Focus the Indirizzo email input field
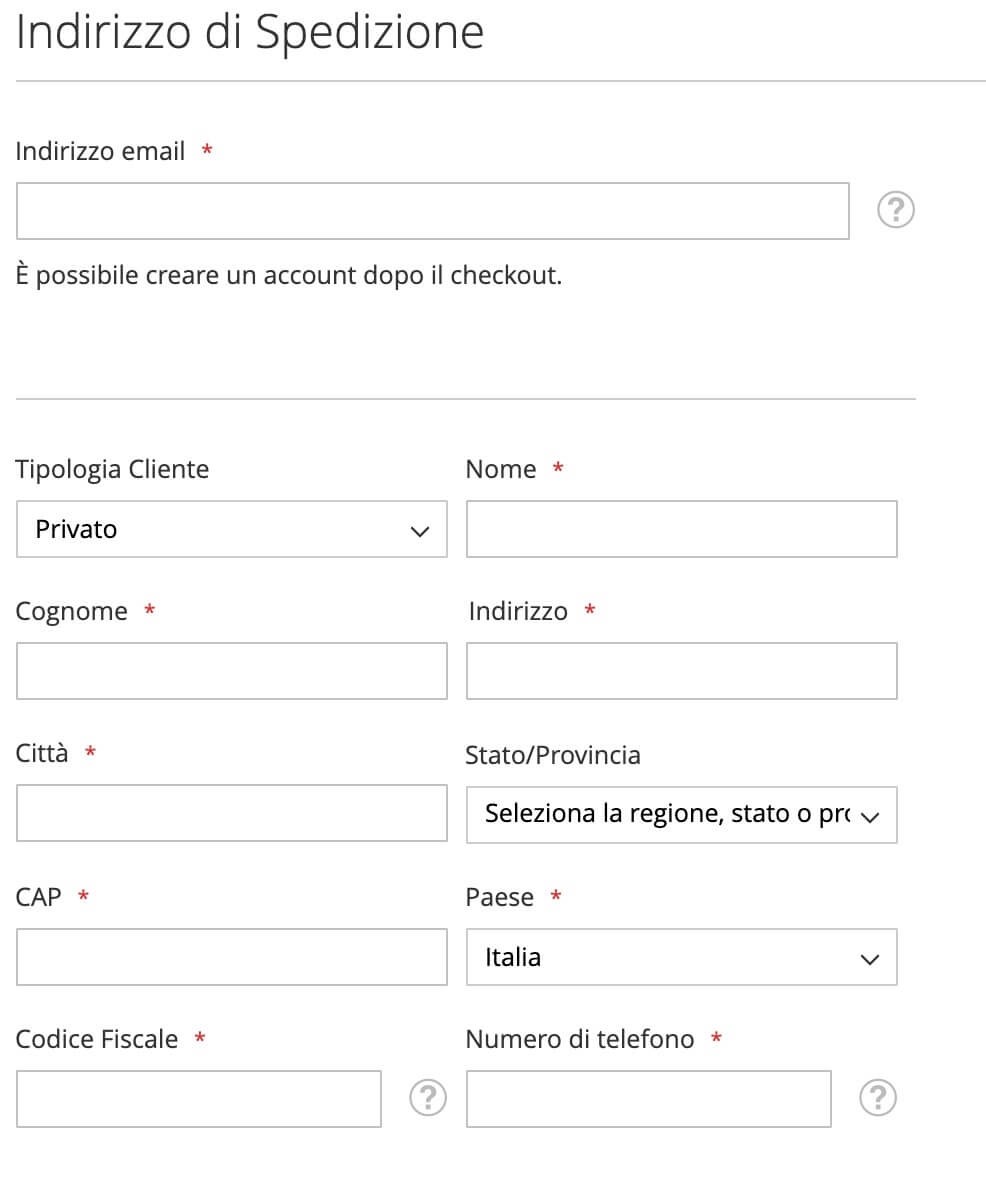This screenshot has width=986, height=1200. coord(433,211)
